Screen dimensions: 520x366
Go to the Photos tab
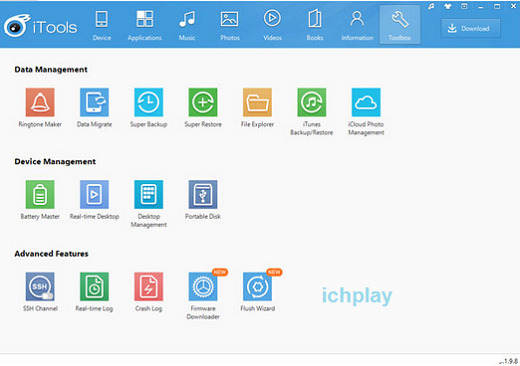point(230,25)
